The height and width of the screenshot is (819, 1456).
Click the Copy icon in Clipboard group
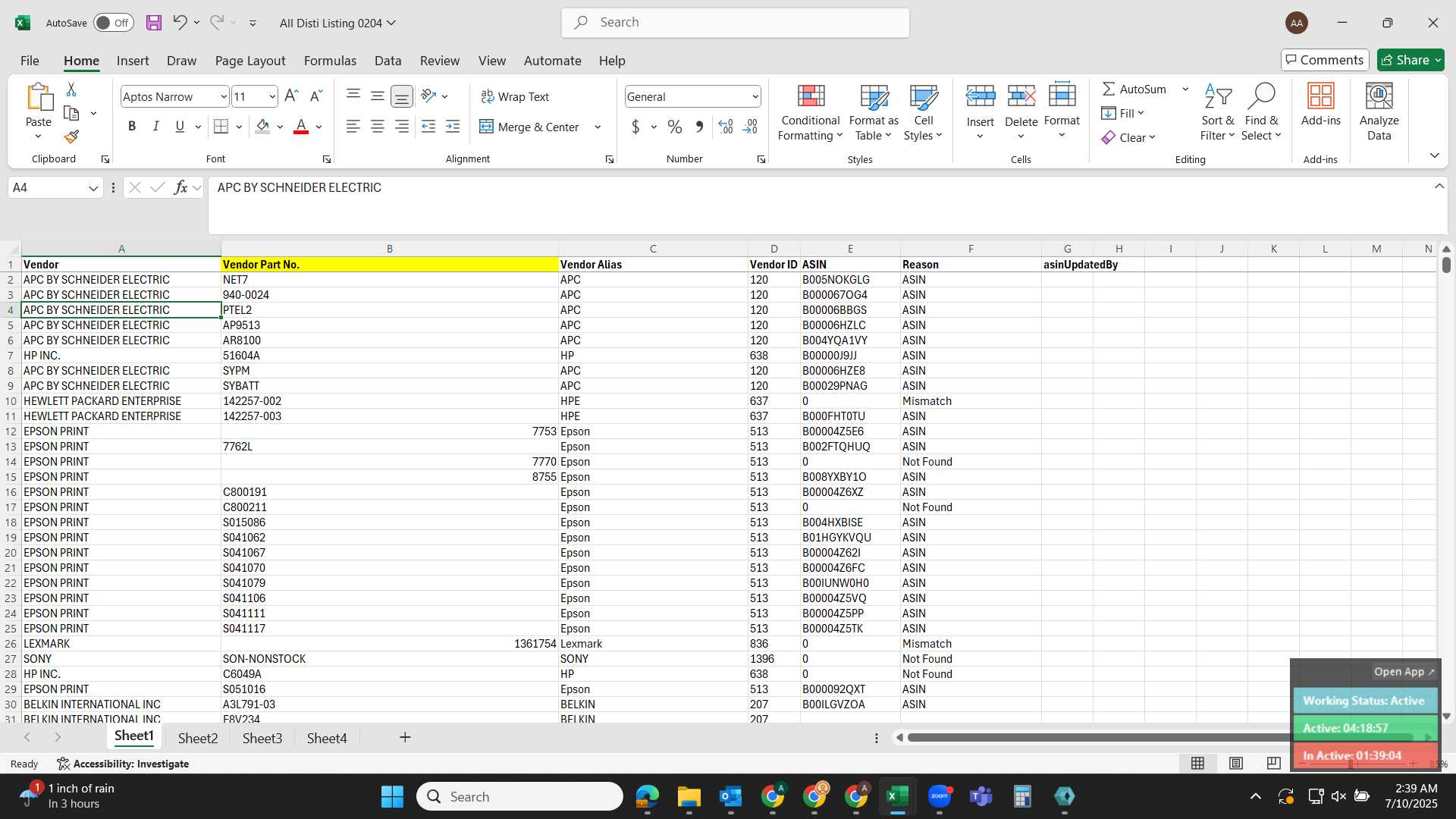(71, 113)
